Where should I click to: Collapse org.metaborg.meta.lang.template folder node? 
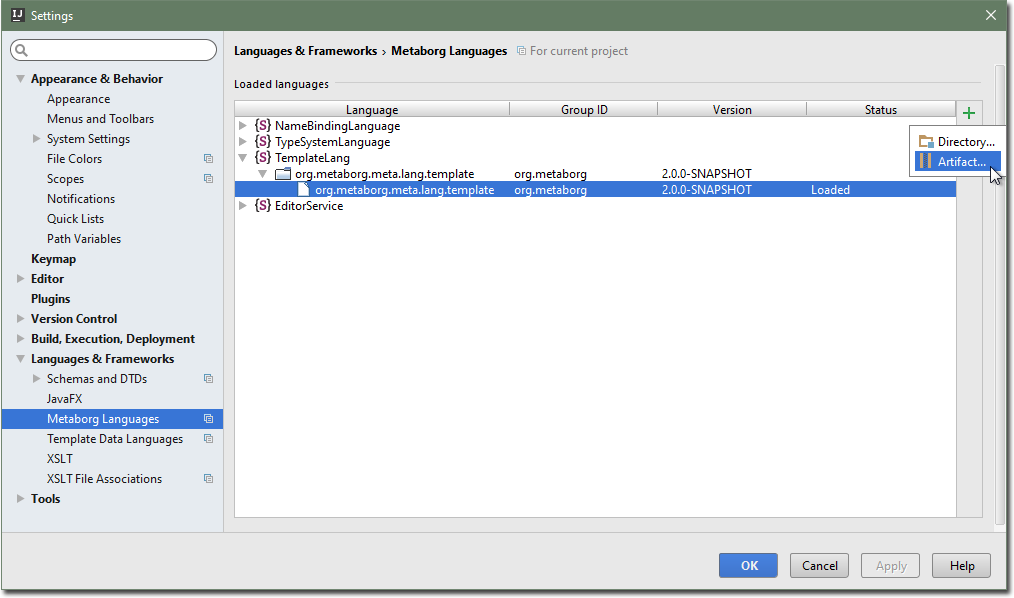tap(263, 174)
